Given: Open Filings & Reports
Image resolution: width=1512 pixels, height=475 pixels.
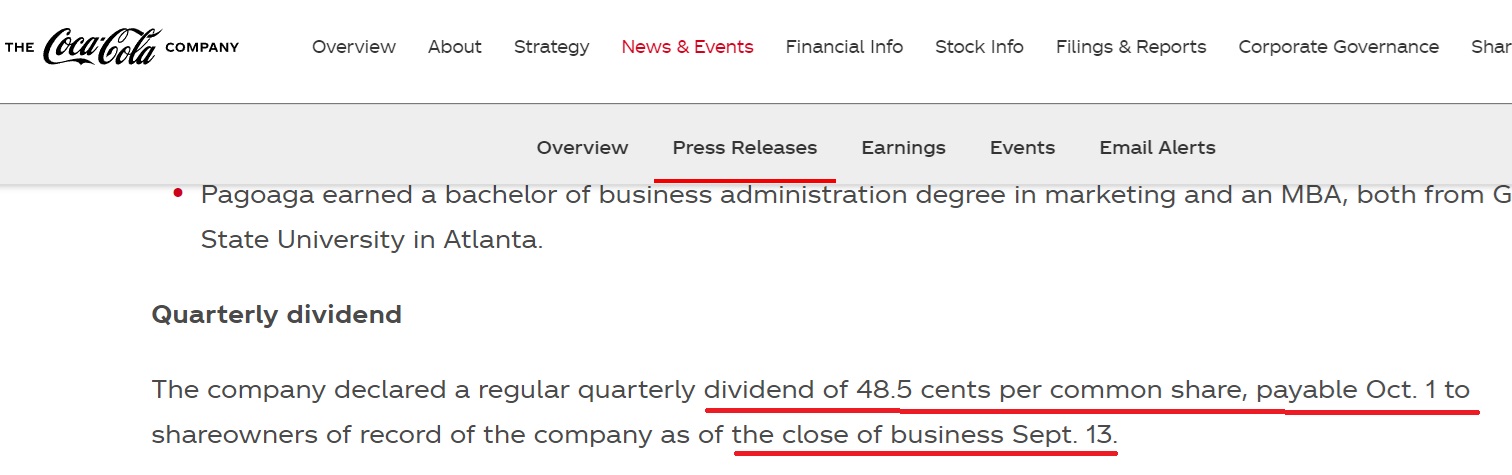Looking at the screenshot, I should click(1131, 47).
